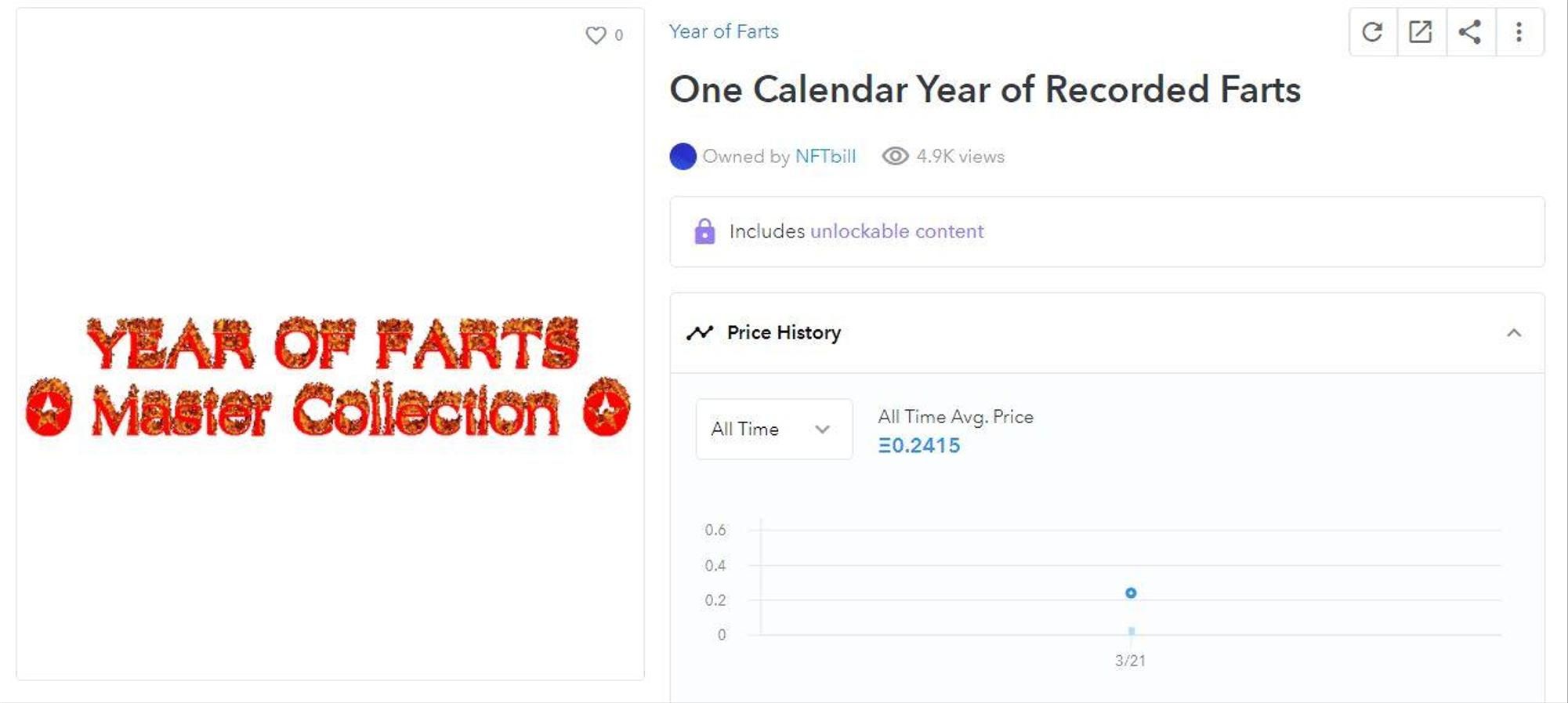Click the 3/21 price data point
1568x703 pixels.
tap(1131, 593)
